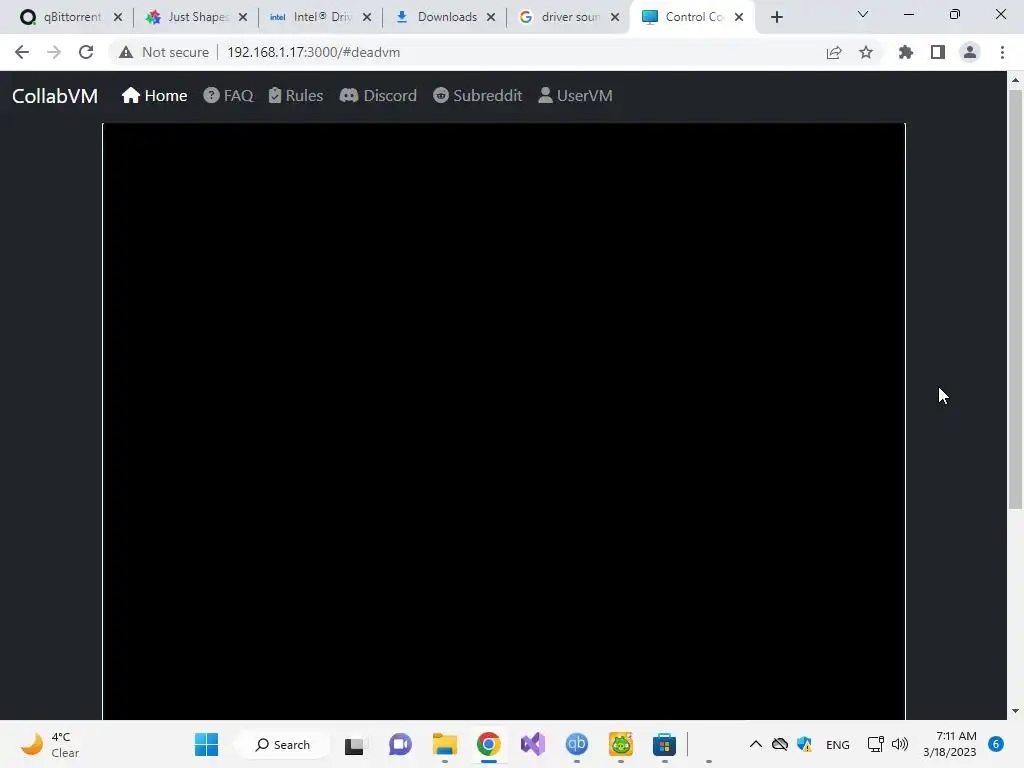The width and height of the screenshot is (1024, 768).
Task: Switch to the Downloads tab
Action: (x=436, y=17)
